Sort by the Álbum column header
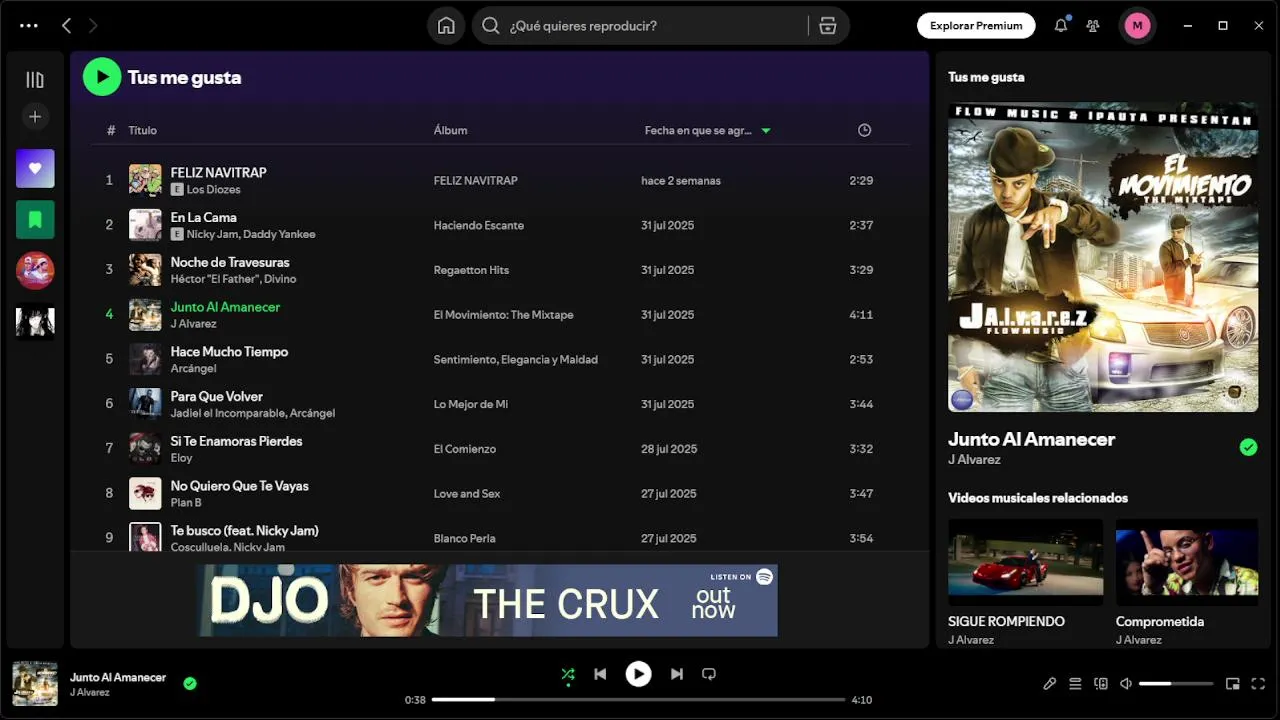Screen dimensions: 1280x720 point(450,131)
